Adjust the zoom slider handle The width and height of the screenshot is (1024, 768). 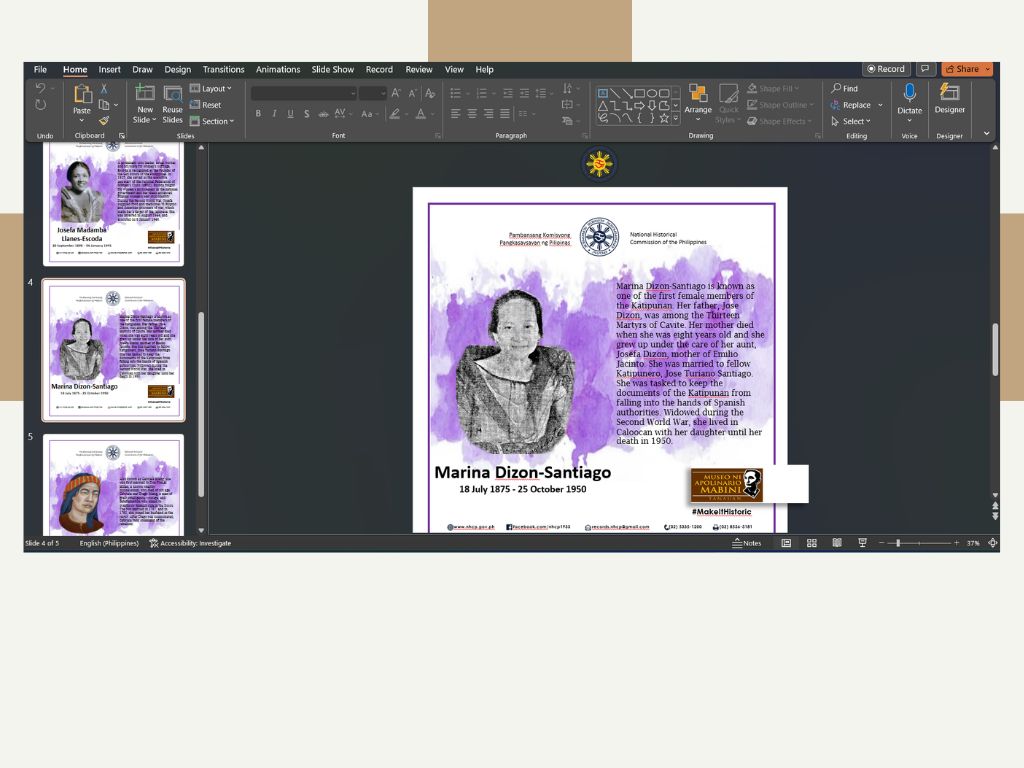point(898,543)
